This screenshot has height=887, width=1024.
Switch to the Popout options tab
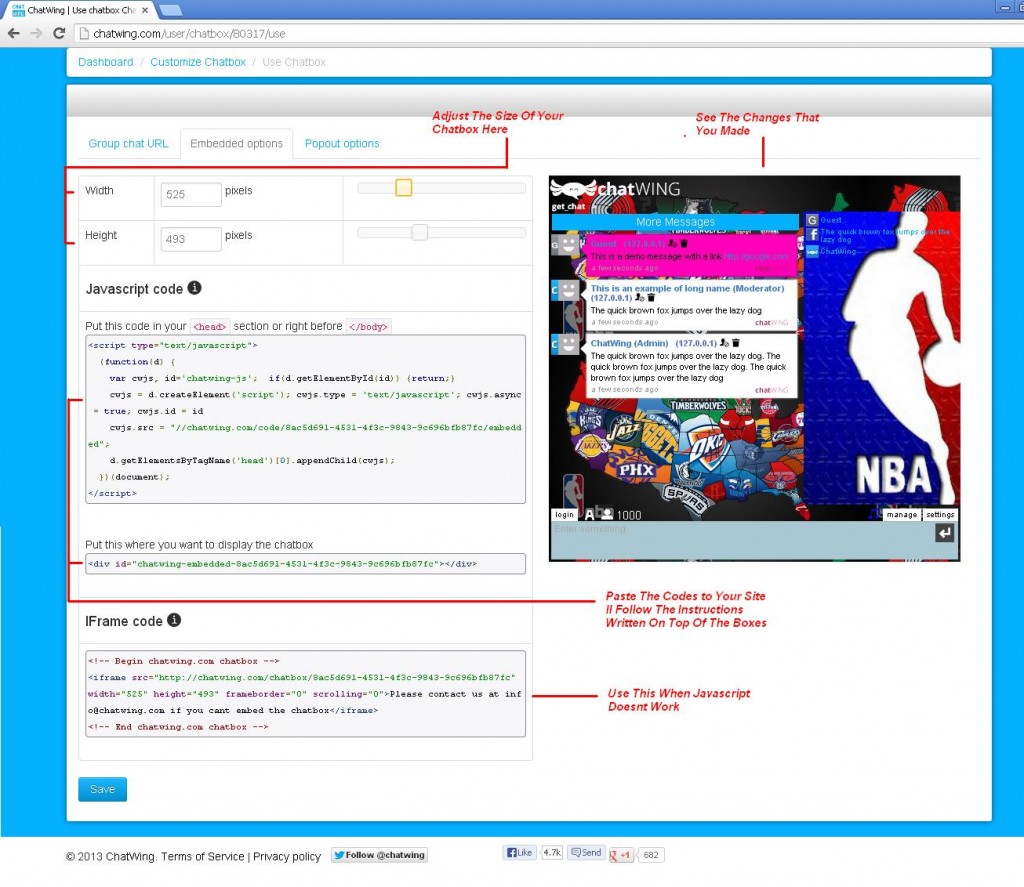click(x=342, y=144)
